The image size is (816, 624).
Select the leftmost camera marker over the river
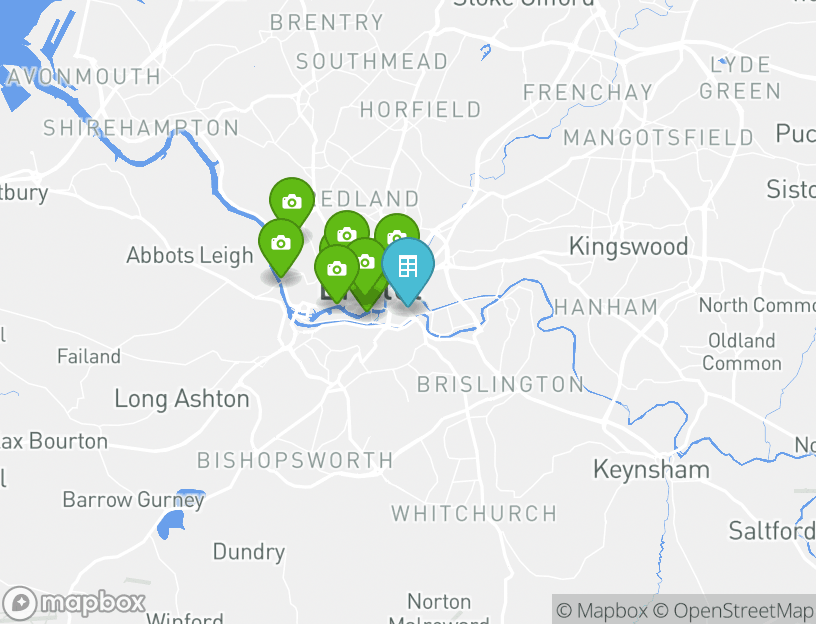point(281,245)
